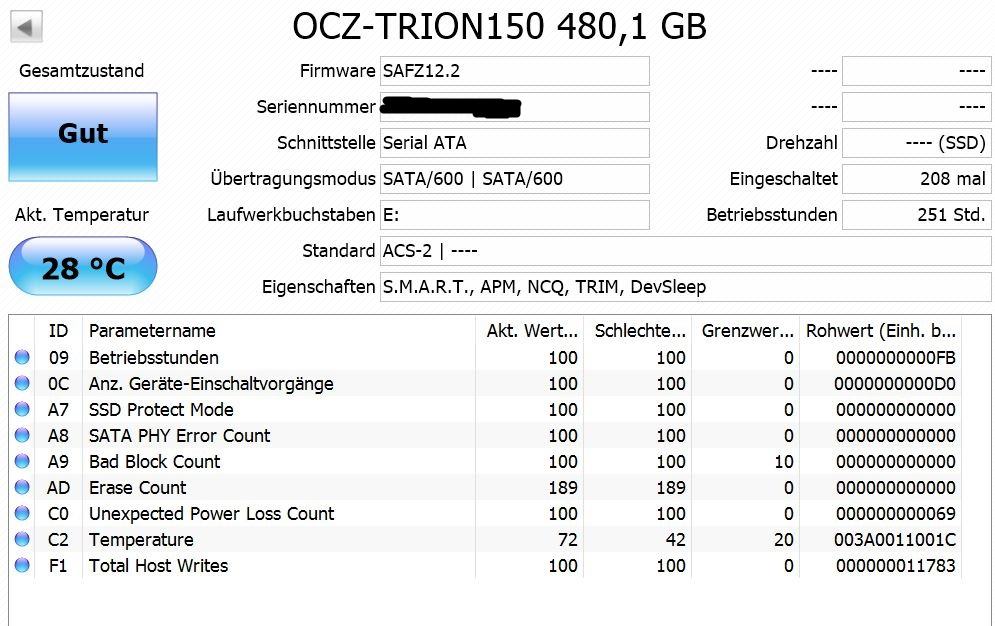995x626 pixels.
Task: Sort by the ID column header
Action: coord(58,330)
